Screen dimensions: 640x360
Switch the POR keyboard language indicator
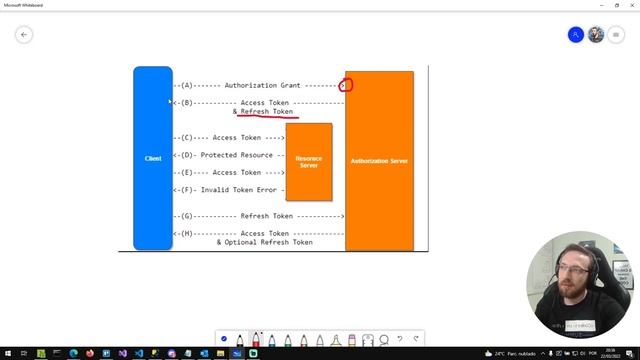[593, 353]
